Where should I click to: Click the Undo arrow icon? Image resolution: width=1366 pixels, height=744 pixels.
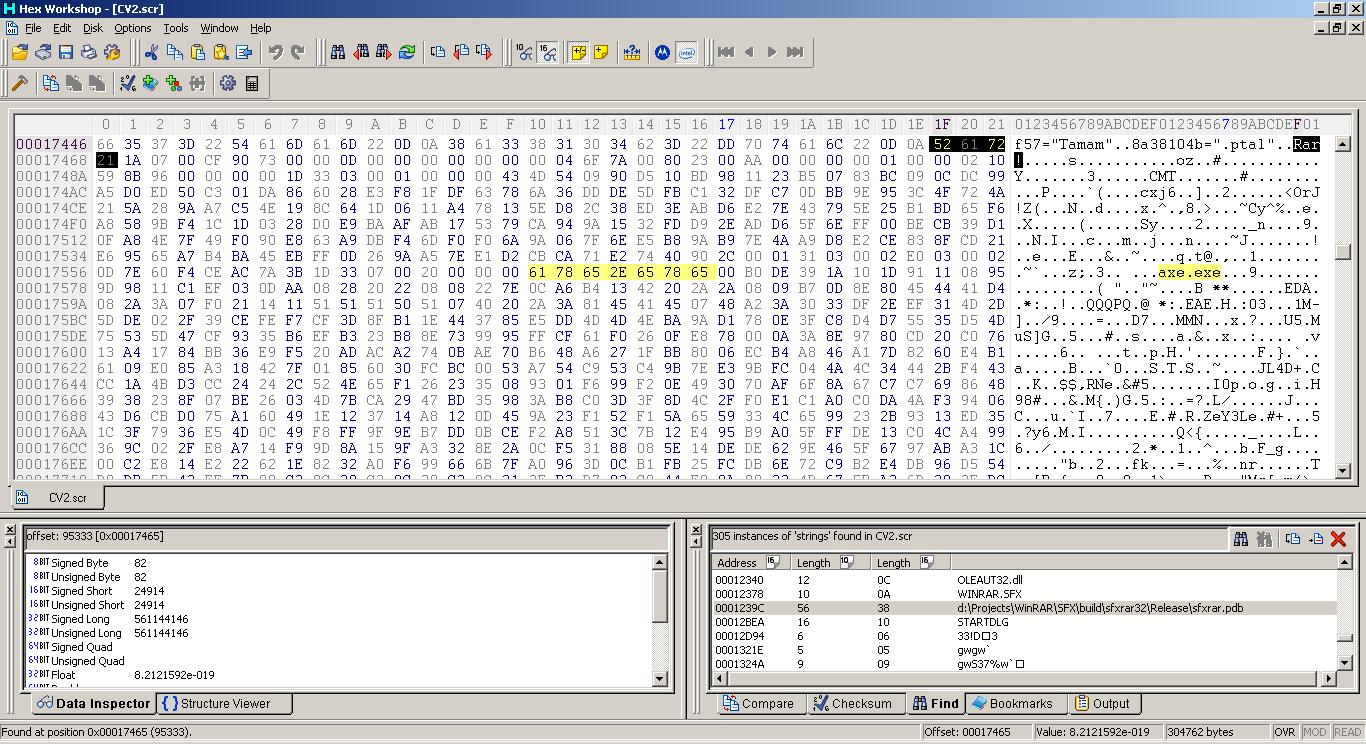pyautogui.click(x=275, y=52)
